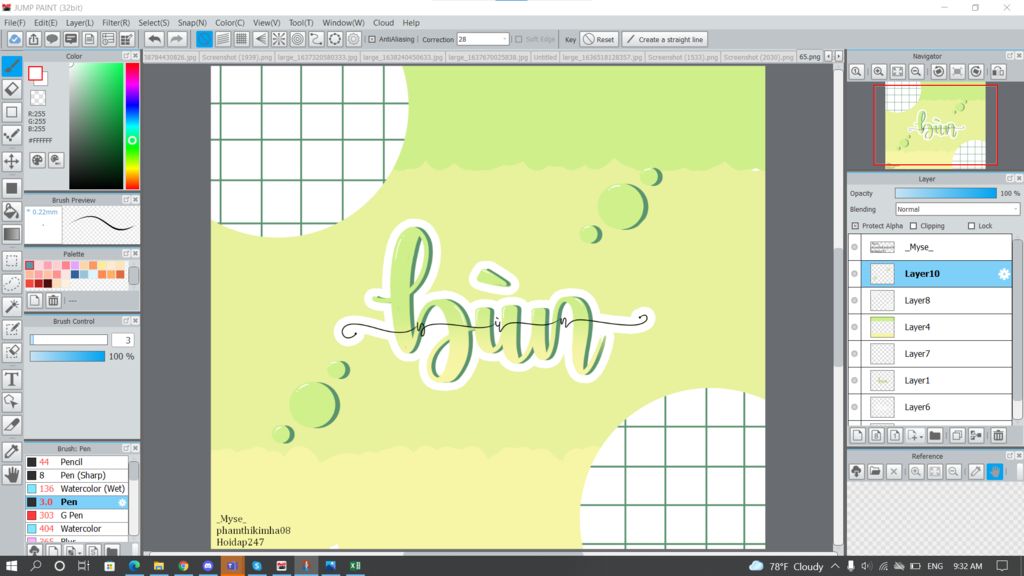Open Pen brush settings gear
This screenshot has width=1024, height=576.
(x=122, y=502)
